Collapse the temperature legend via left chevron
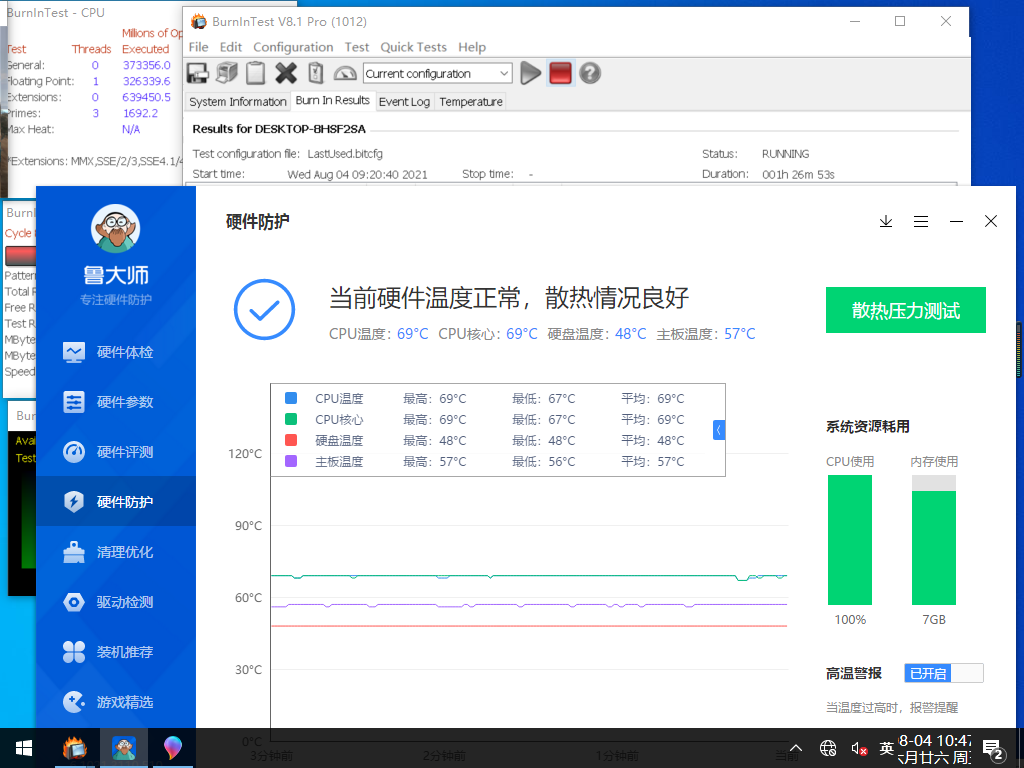Viewport: 1024px width, 768px height. pos(718,429)
